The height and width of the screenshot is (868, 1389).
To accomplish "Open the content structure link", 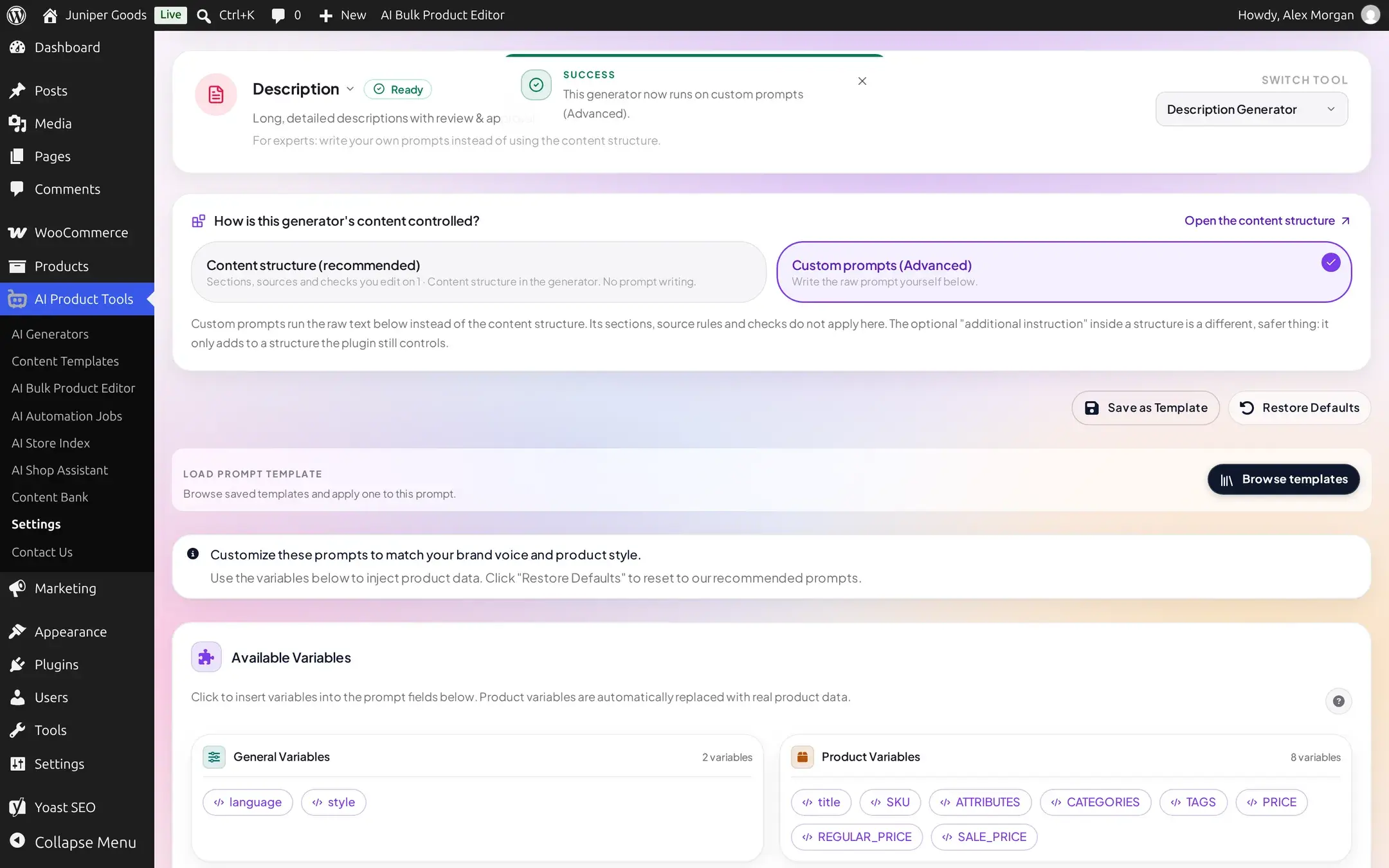I will [x=1267, y=221].
